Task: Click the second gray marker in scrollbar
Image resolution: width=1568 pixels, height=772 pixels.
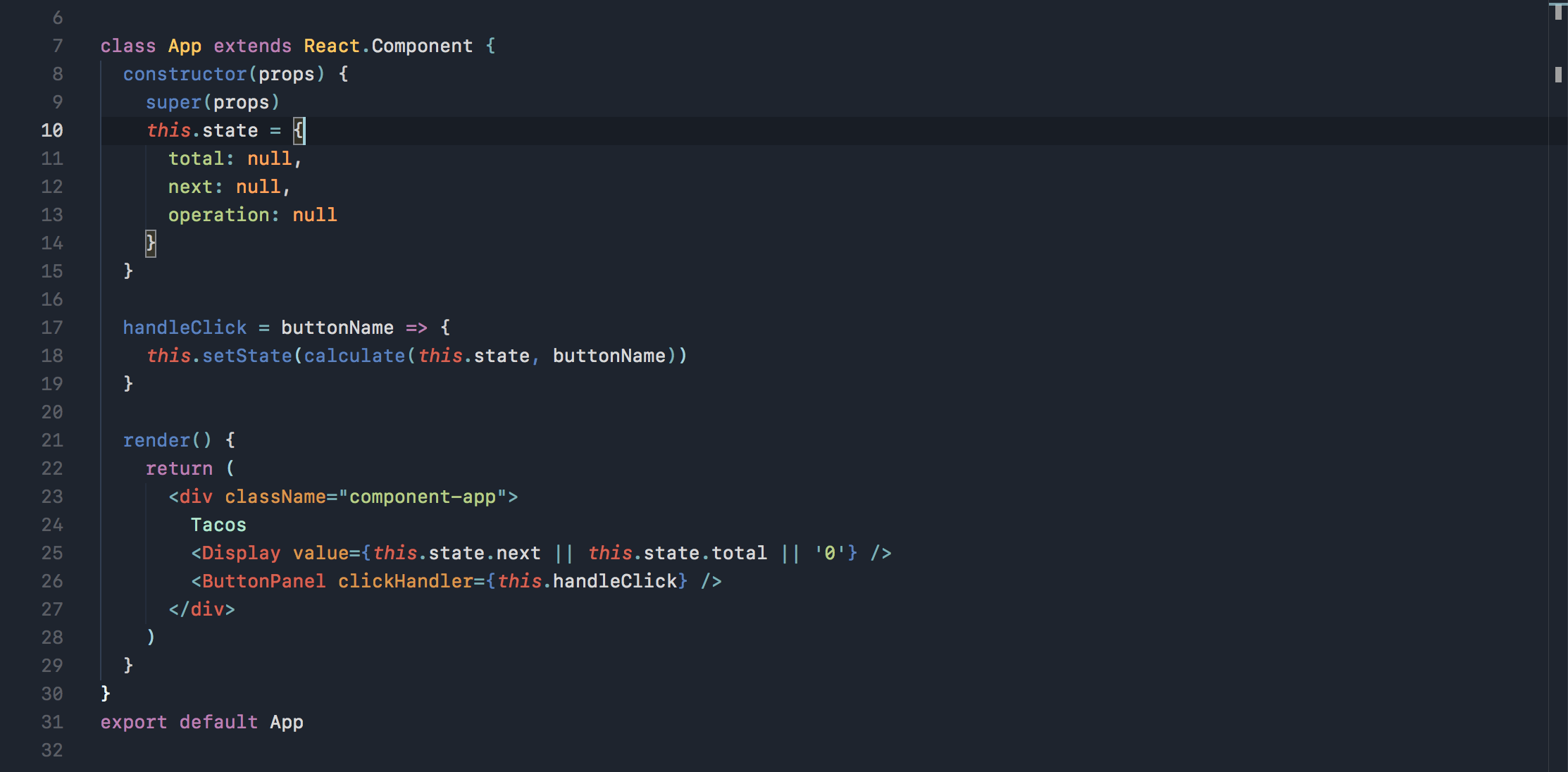Action: coord(1558,74)
